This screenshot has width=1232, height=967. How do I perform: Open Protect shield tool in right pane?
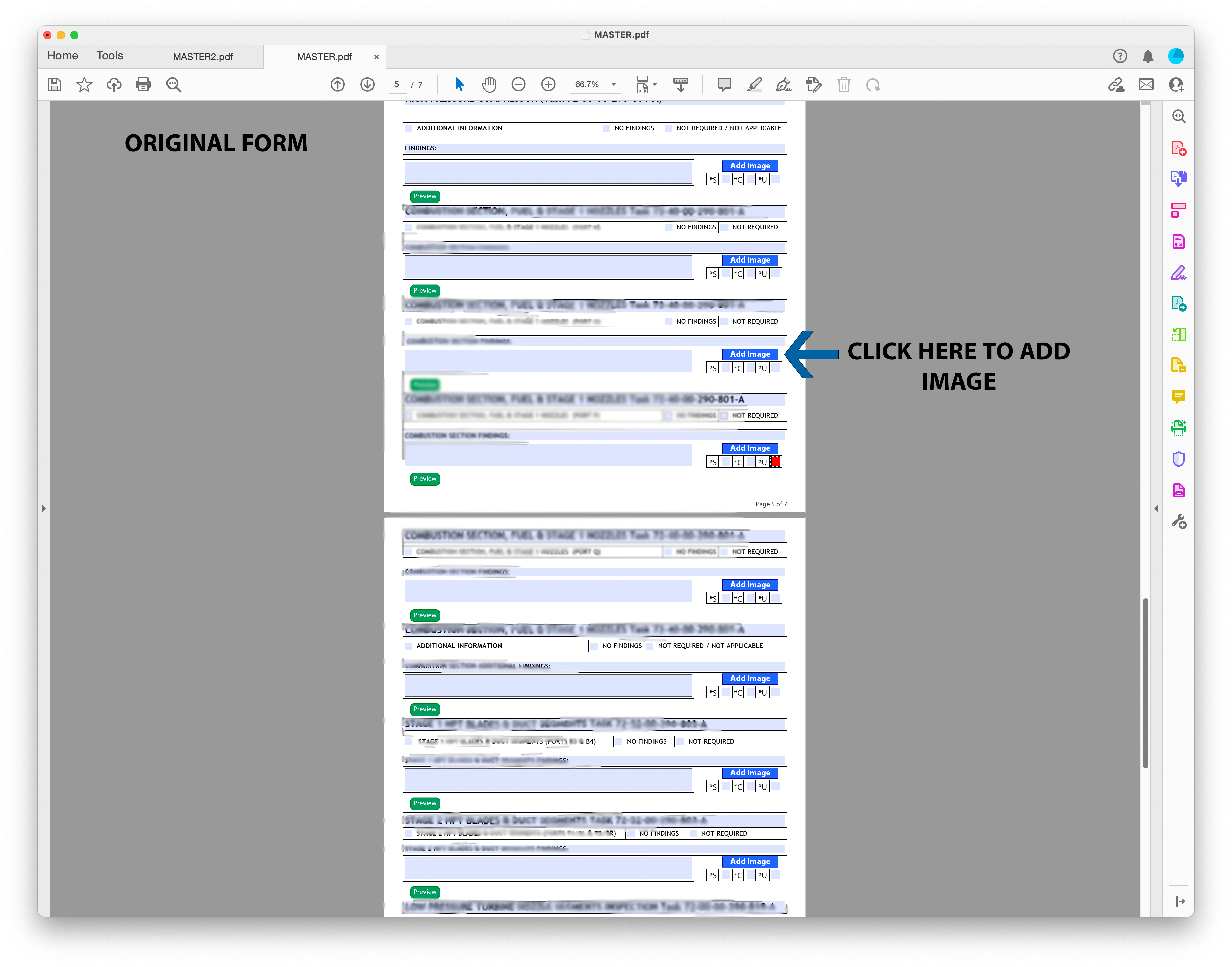point(1179,459)
